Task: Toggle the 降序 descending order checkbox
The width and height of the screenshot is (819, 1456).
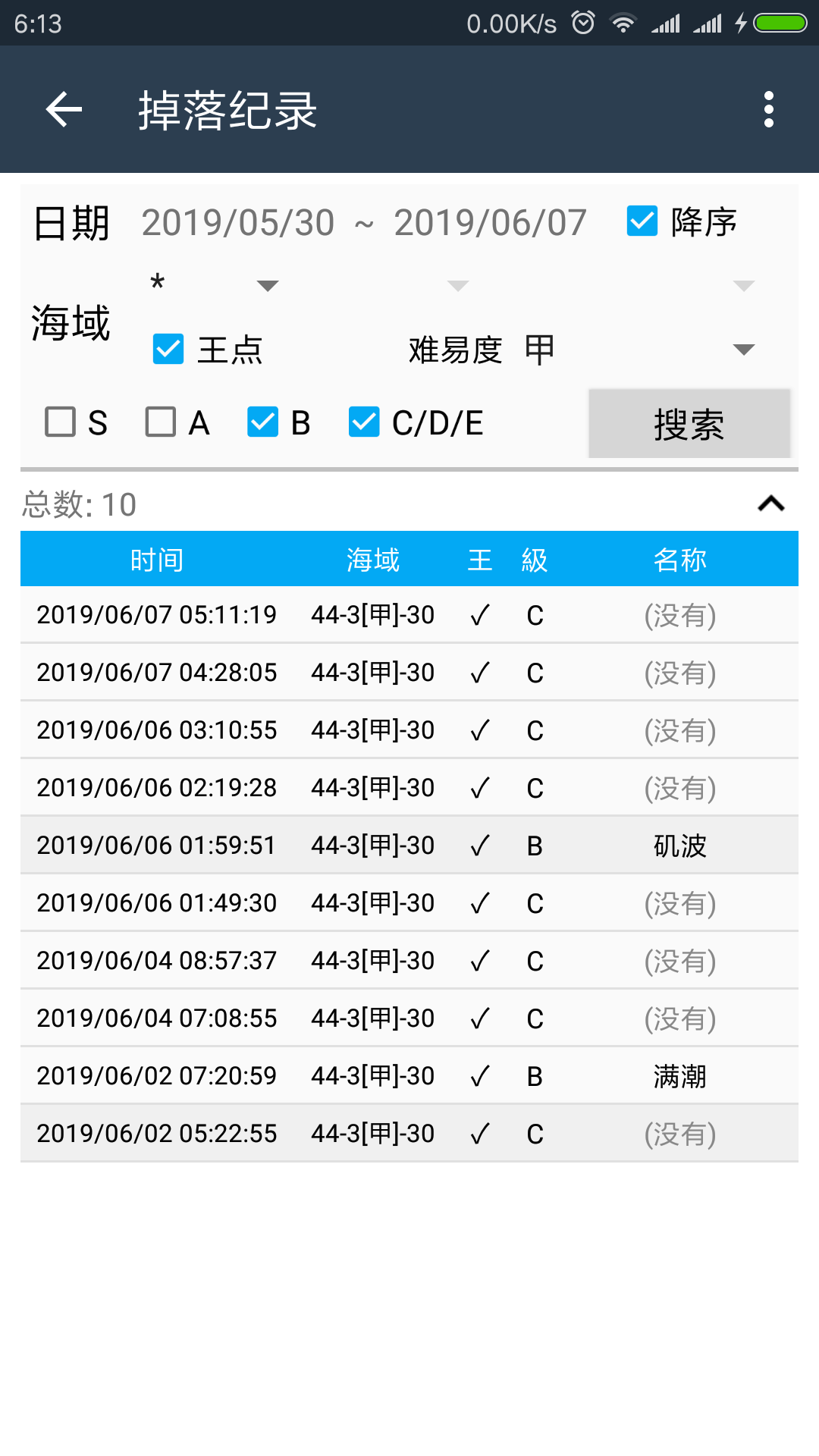Action: pyautogui.click(x=642, y=221)
